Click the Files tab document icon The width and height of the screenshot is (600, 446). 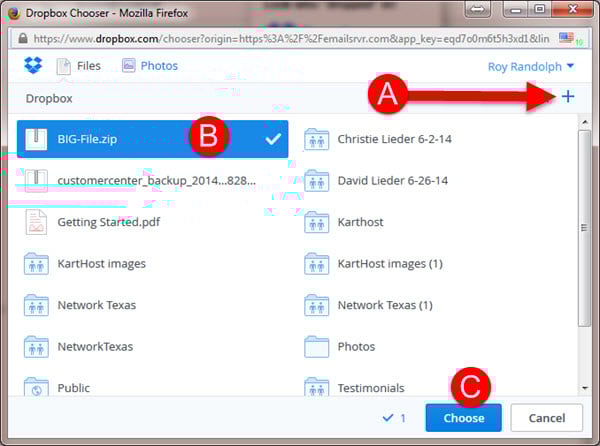[x=64, y=66]
